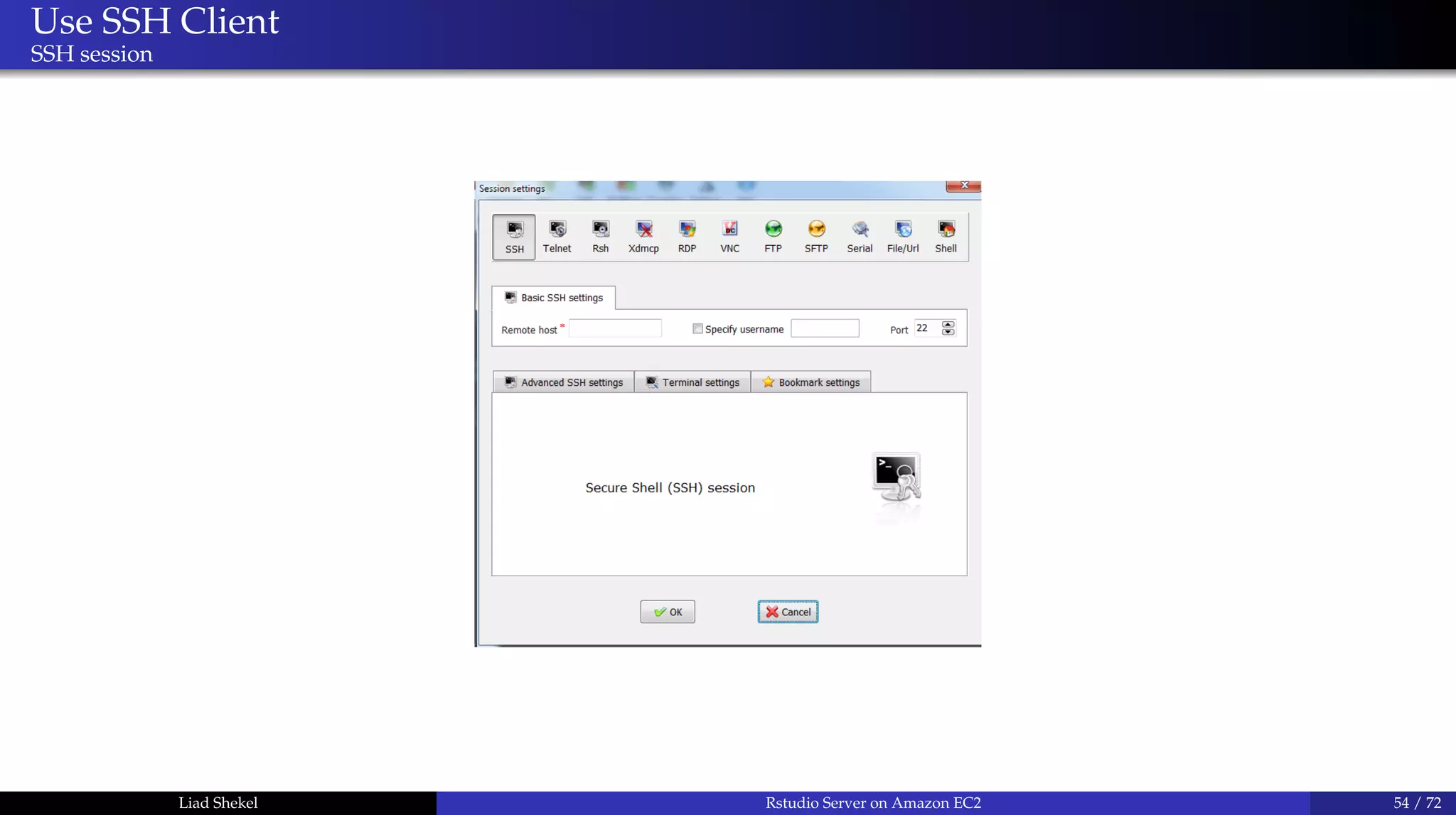Image resolution: width=1456 pixels, height=815 pixels.
Task: Switch to Bookmark settings tab
Action: [811, 382]
